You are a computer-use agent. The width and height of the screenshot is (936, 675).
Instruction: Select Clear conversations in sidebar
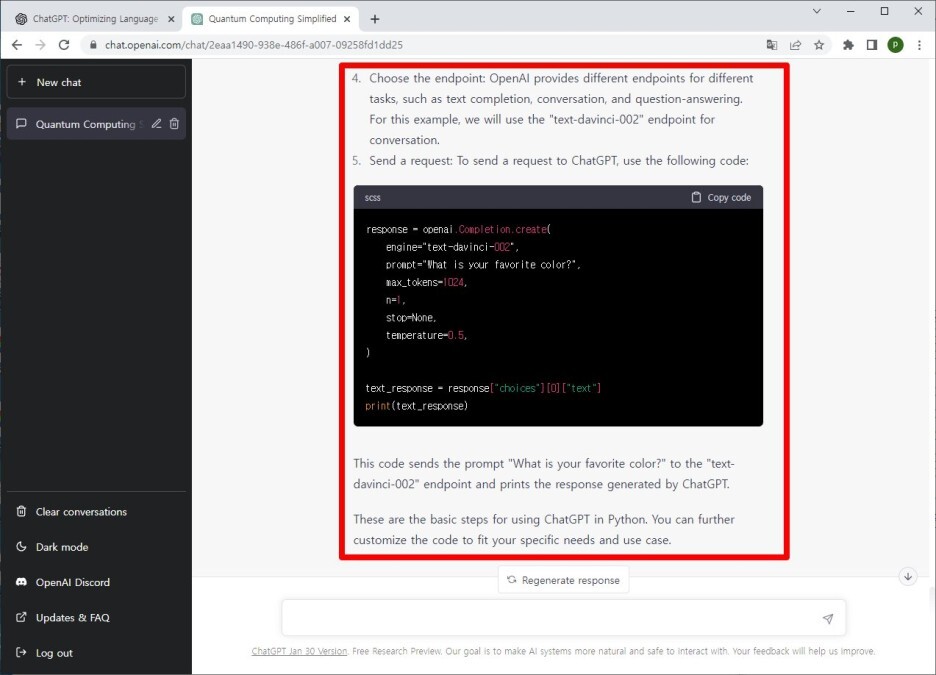[x=96, y=511]
